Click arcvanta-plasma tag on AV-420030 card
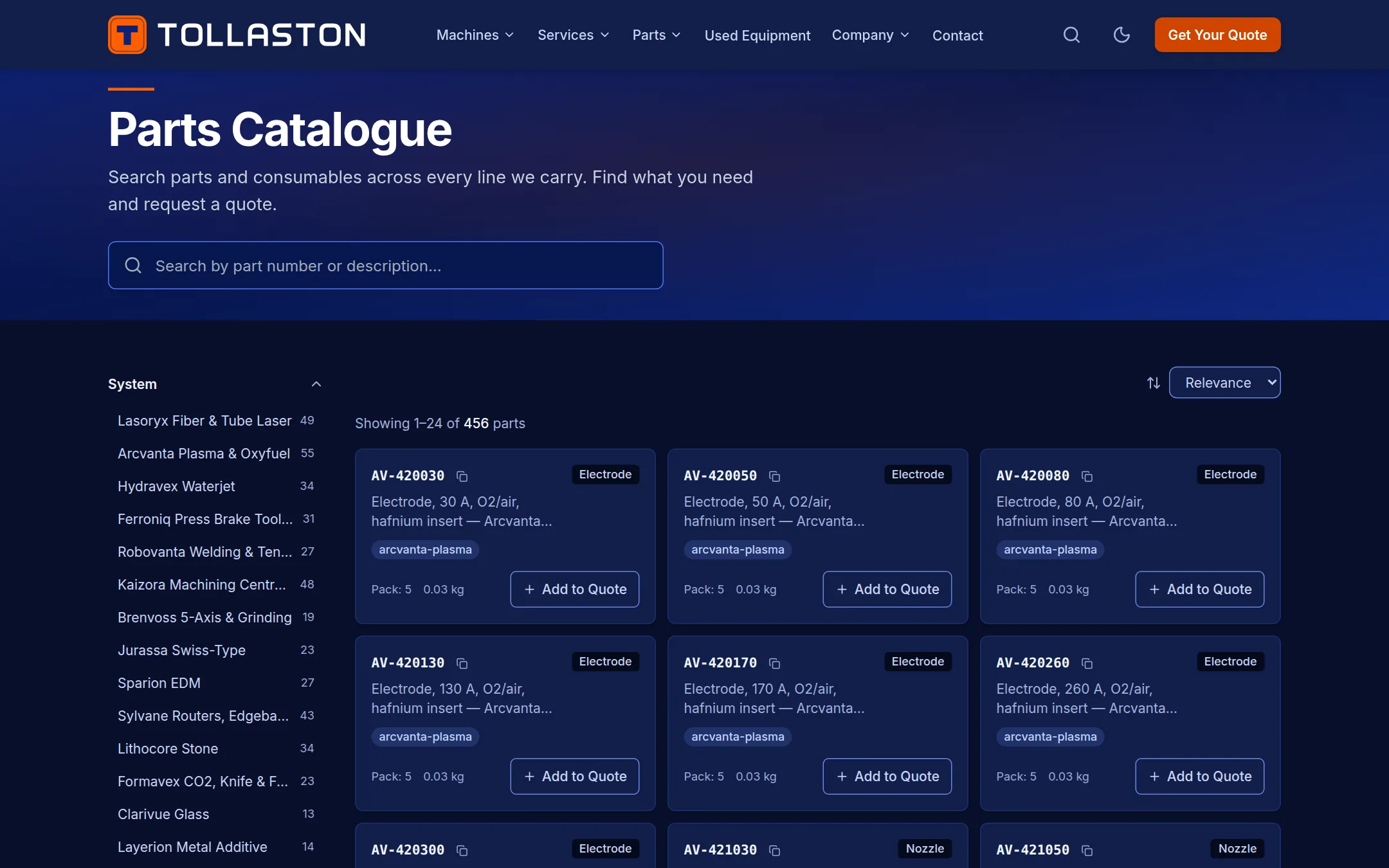 pos(425,550)
